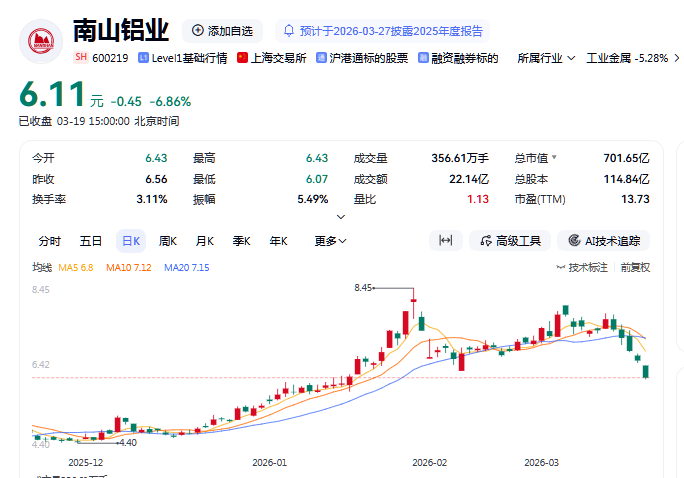Switch to the 分时 chart tab
The image size is (684, 478).
point(49,241)
